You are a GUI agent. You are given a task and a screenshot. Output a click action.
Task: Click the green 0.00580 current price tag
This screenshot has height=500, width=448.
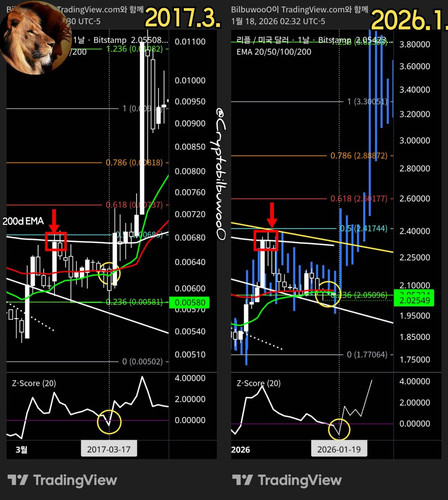190,302
